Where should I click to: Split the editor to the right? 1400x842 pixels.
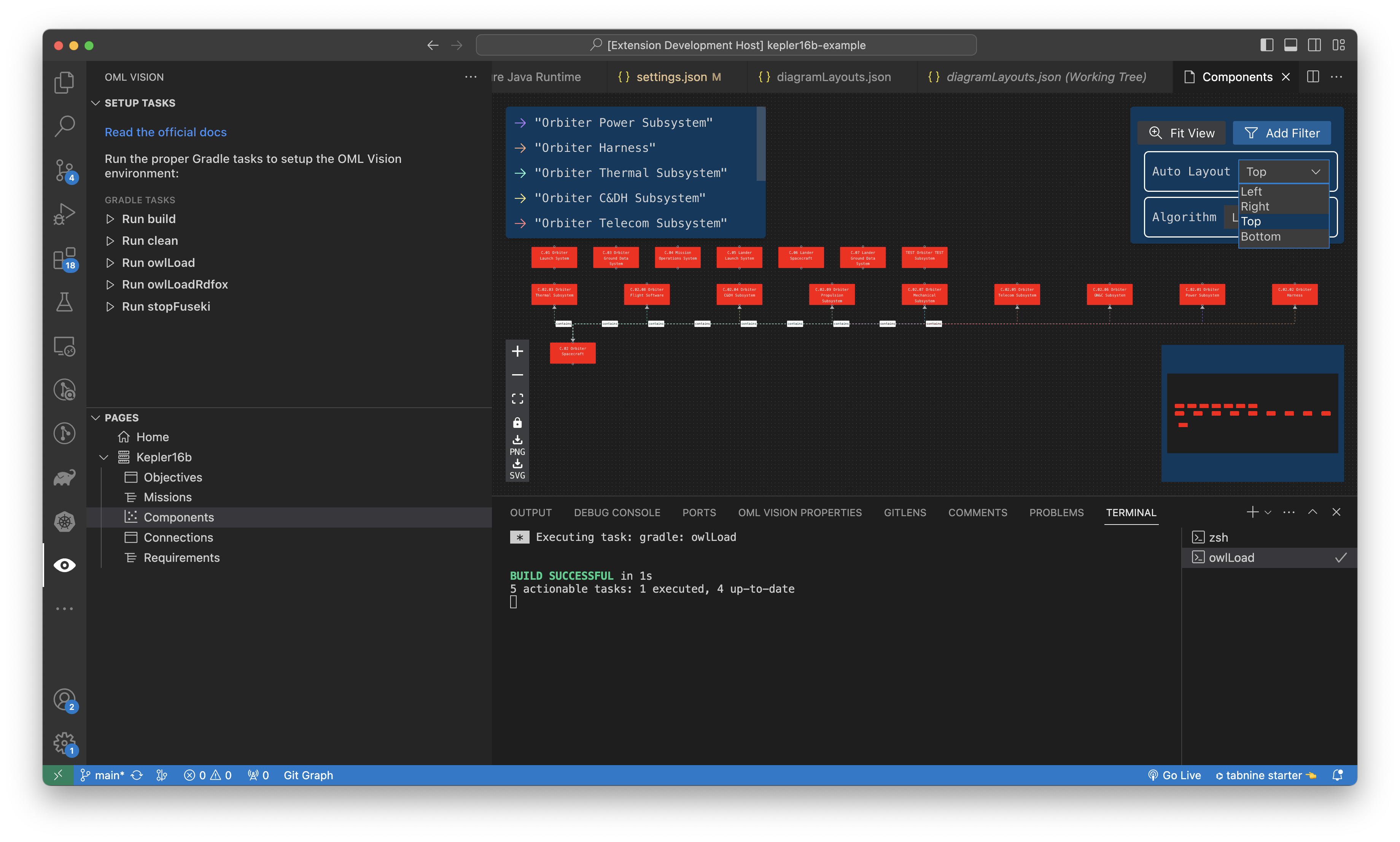point(1312,77)
